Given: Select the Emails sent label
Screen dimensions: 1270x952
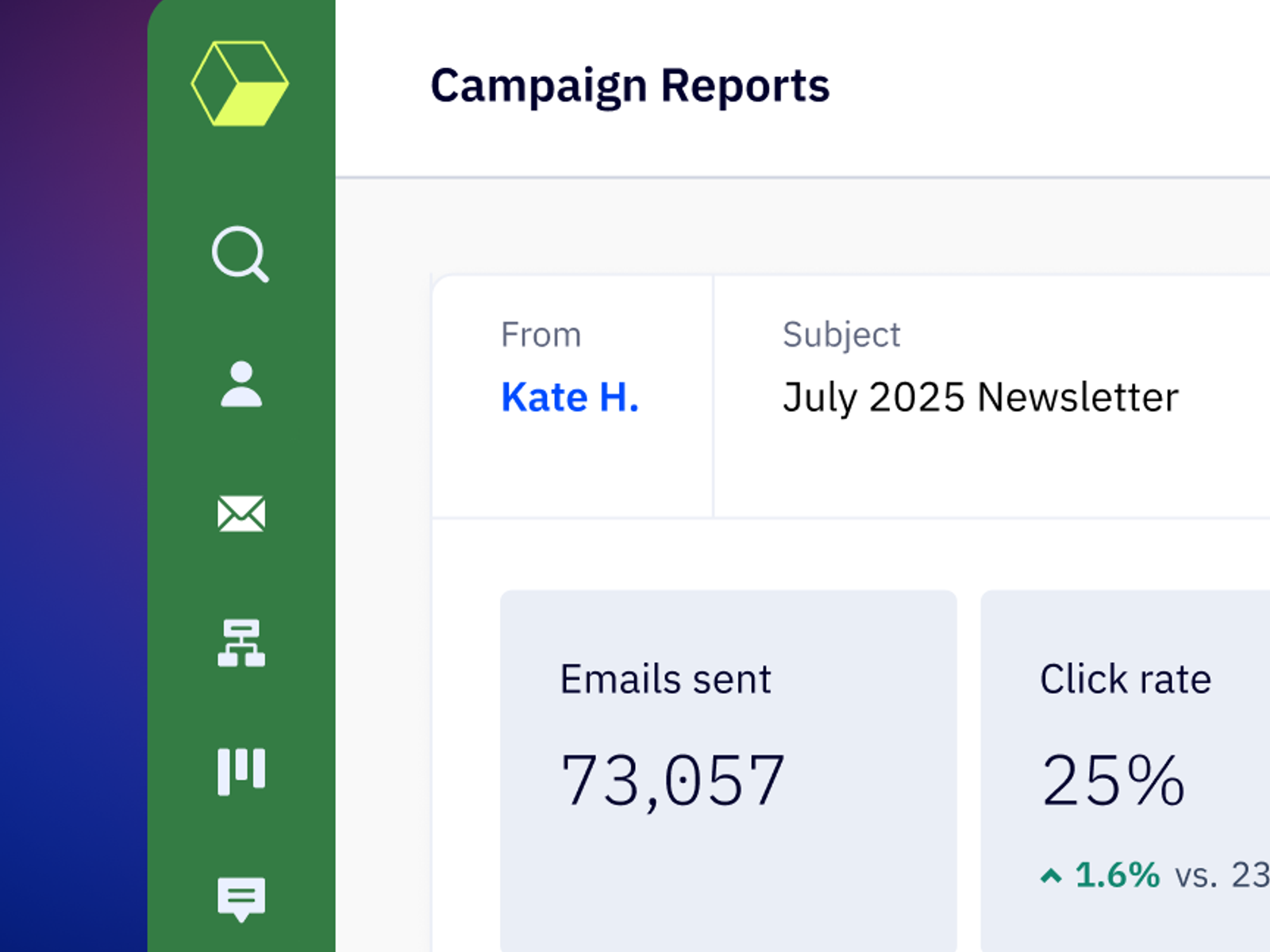Looking at the screenshot, I should click(665, 679).
